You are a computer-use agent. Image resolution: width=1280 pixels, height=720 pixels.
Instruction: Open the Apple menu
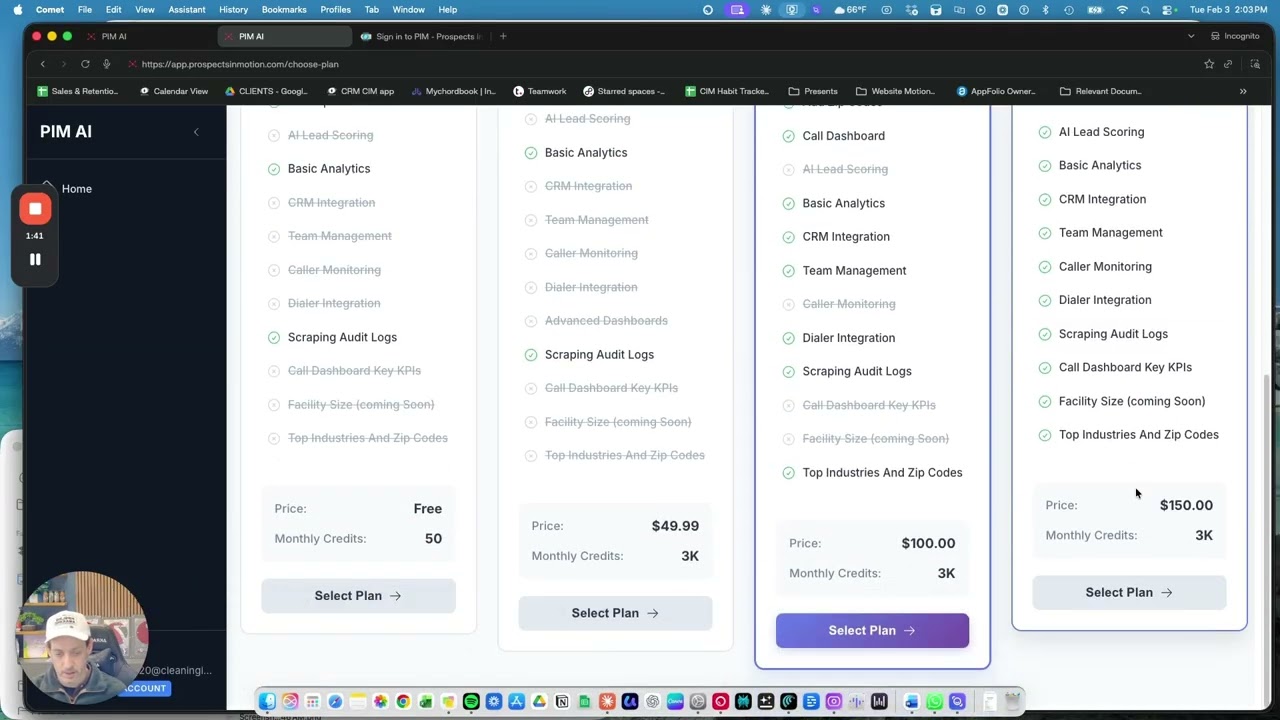click(17, 10)
